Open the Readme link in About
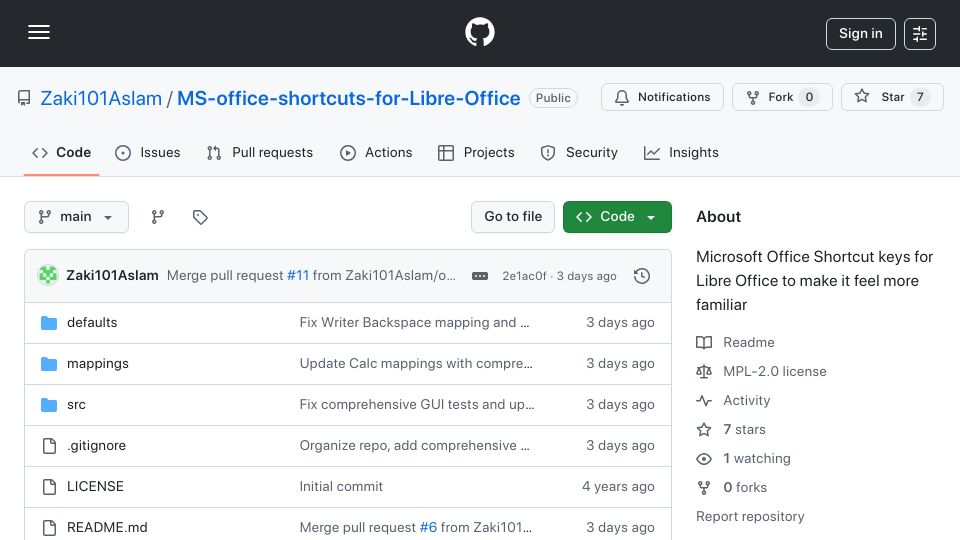The image size is (960, 540). 748,342
